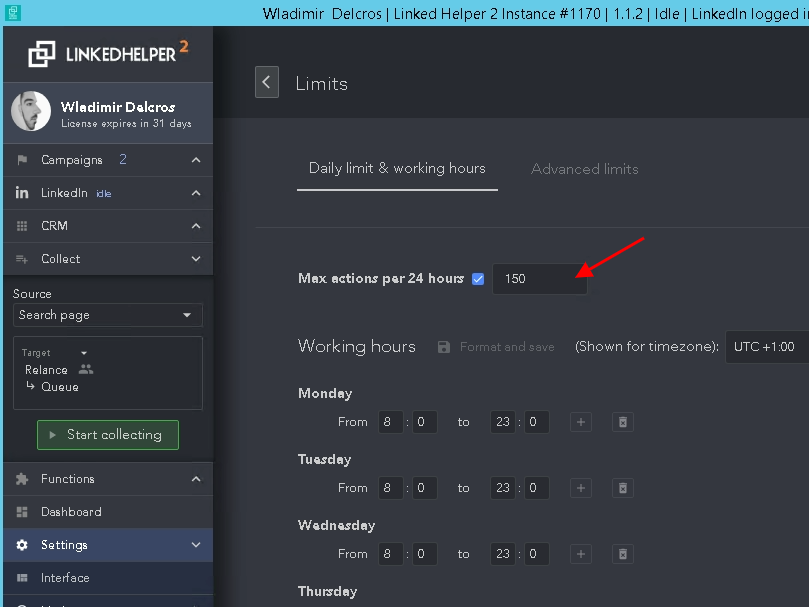The width and height of the screenshot is (809, 607).
Task: Add a Wednesday time interval with plus
Action: click(x=580, y=554)
